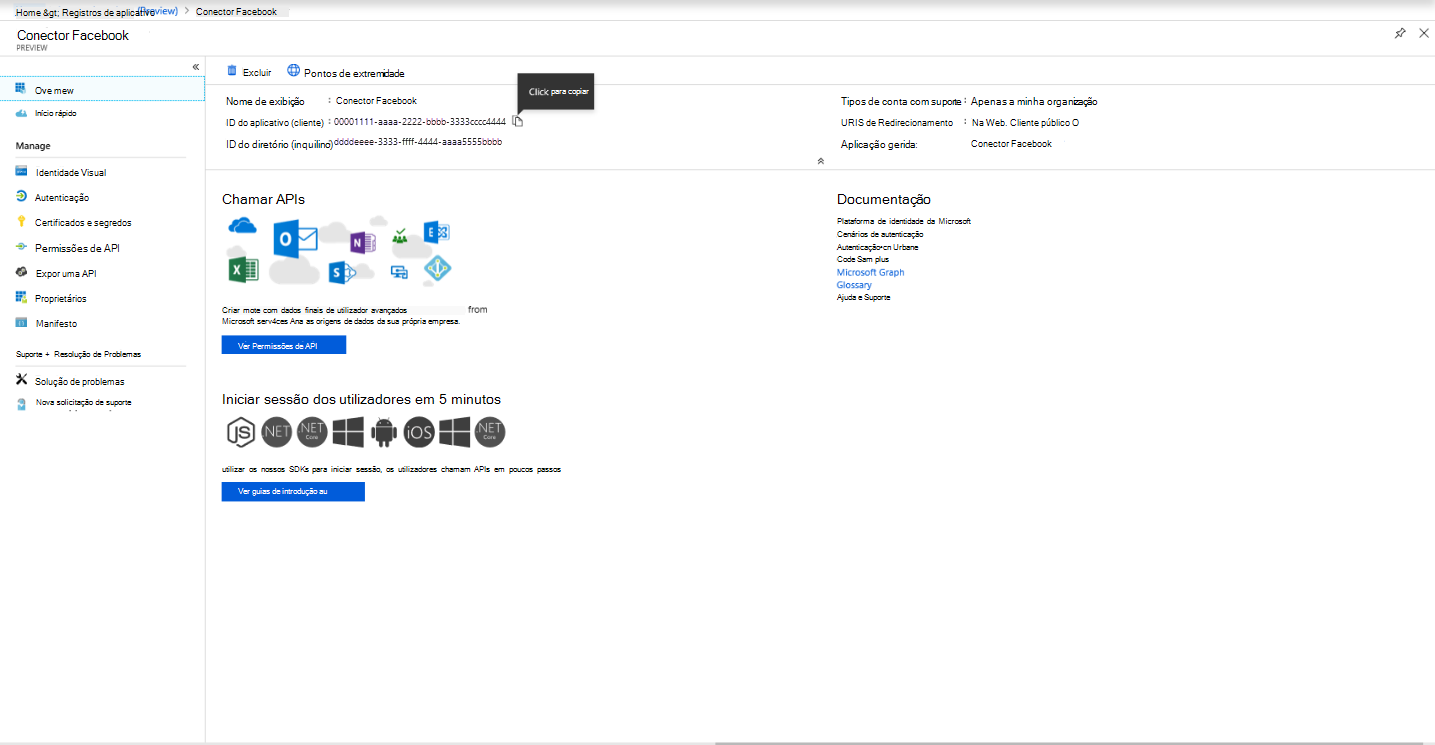Click the 'Chamar APIs' section heading
The image size is (1435, 745).
point(263,199)
